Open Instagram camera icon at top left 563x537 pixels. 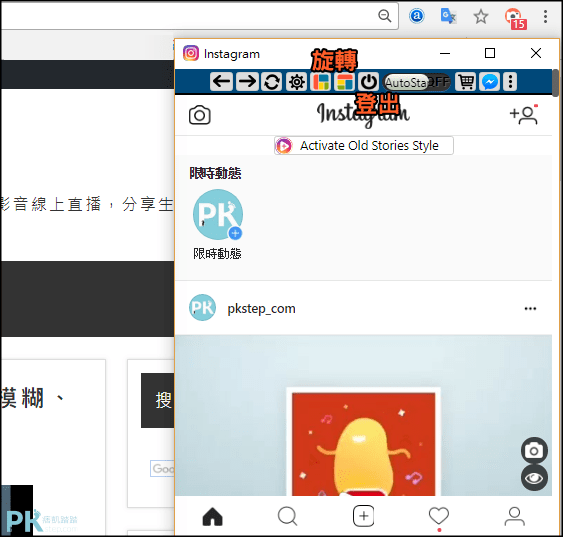(200, 115)
